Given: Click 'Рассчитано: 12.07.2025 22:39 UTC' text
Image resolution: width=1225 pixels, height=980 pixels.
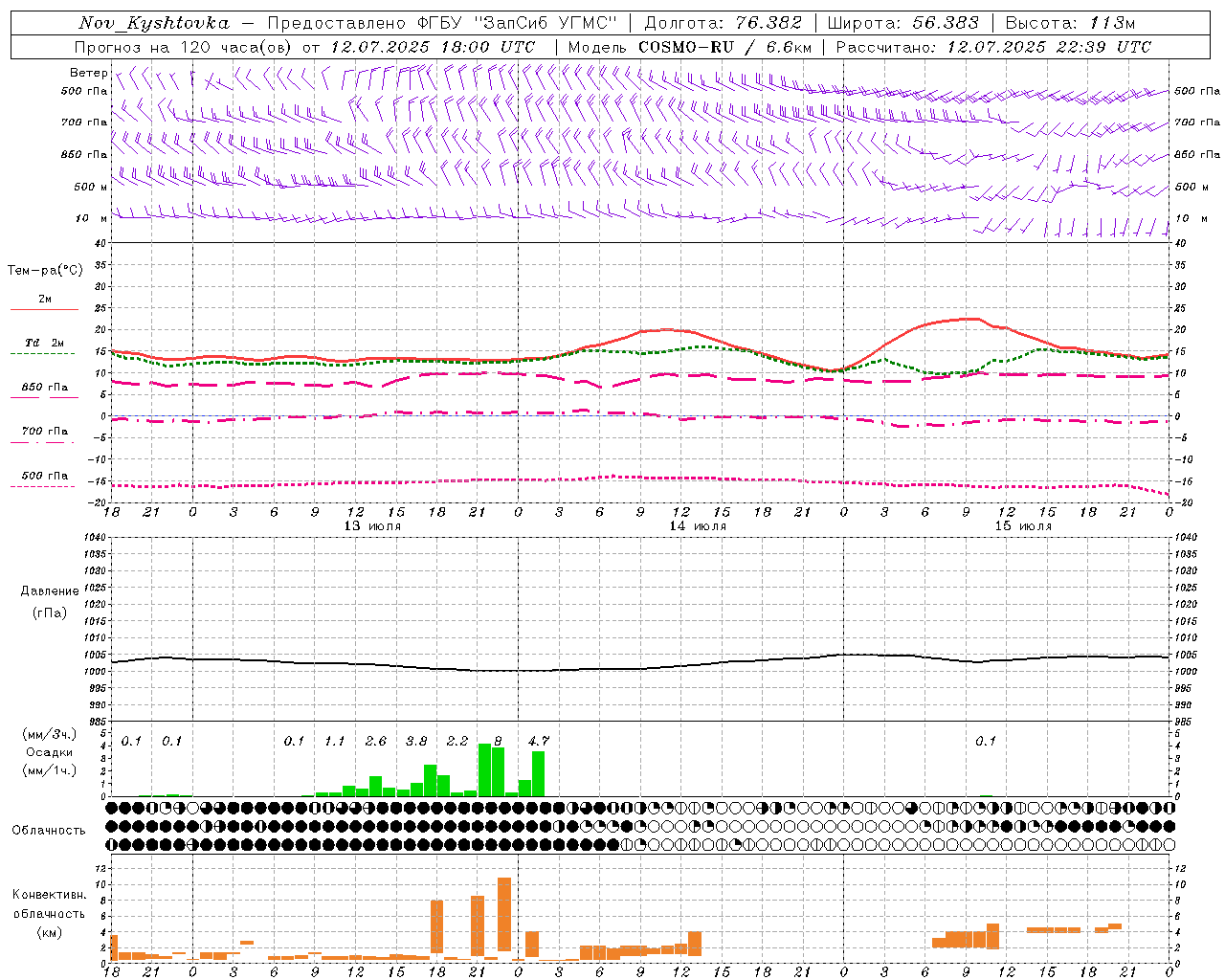Looking at the screenshot, I should point(993,47).
